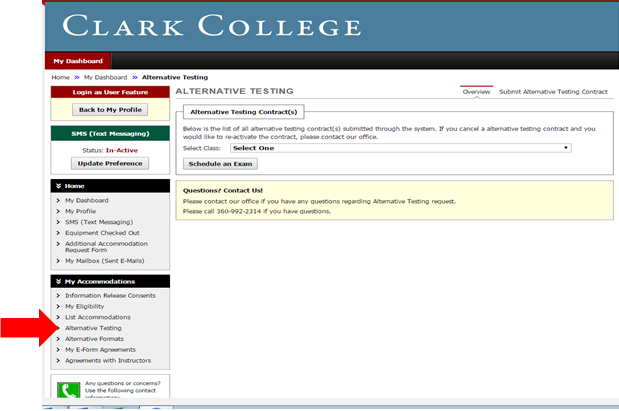
Task: Open My Dashboard in Home sidebar
Action: click(87, 201)
